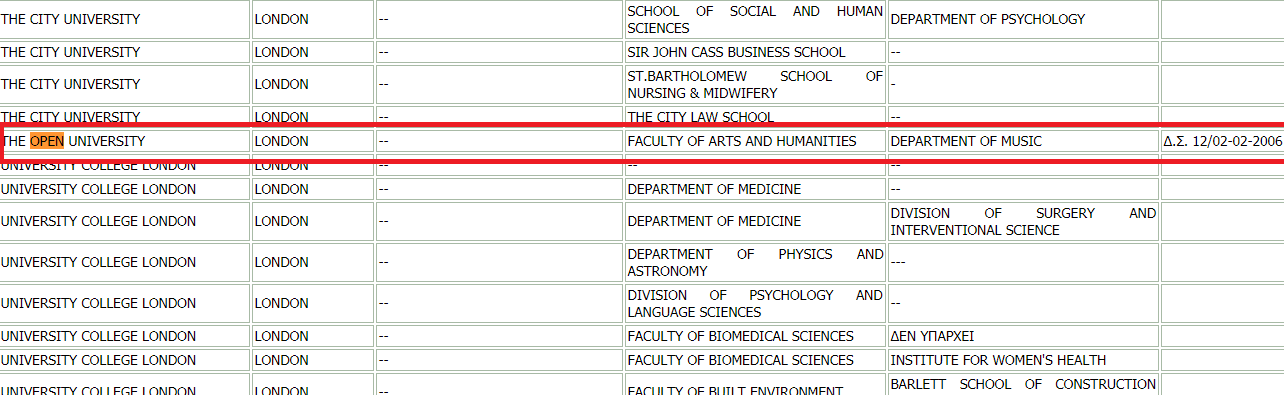This screenshot has width=1284, height=395.
Task: Click THE CITY UNIVERSITY in St.Bartholomew row
Action: coord(124,84)
